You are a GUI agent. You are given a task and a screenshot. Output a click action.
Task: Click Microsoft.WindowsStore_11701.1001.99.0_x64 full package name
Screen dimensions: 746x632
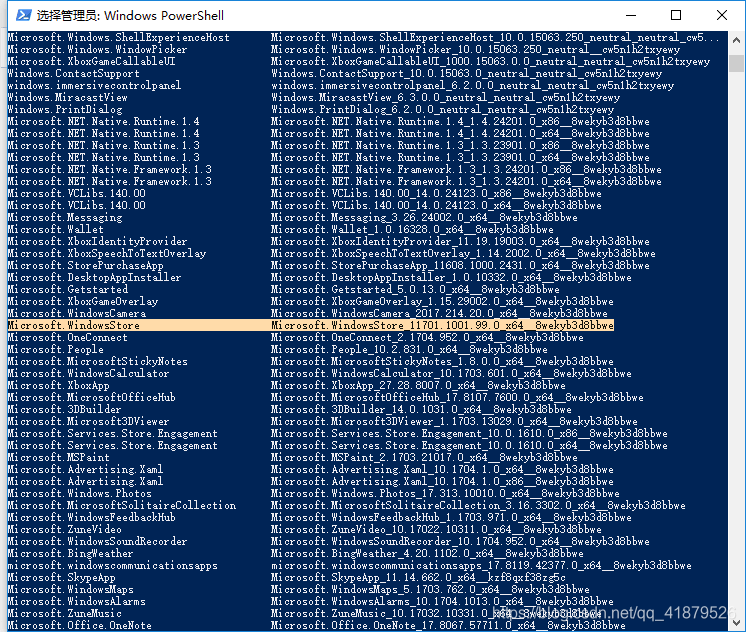[x=442, y=326]
